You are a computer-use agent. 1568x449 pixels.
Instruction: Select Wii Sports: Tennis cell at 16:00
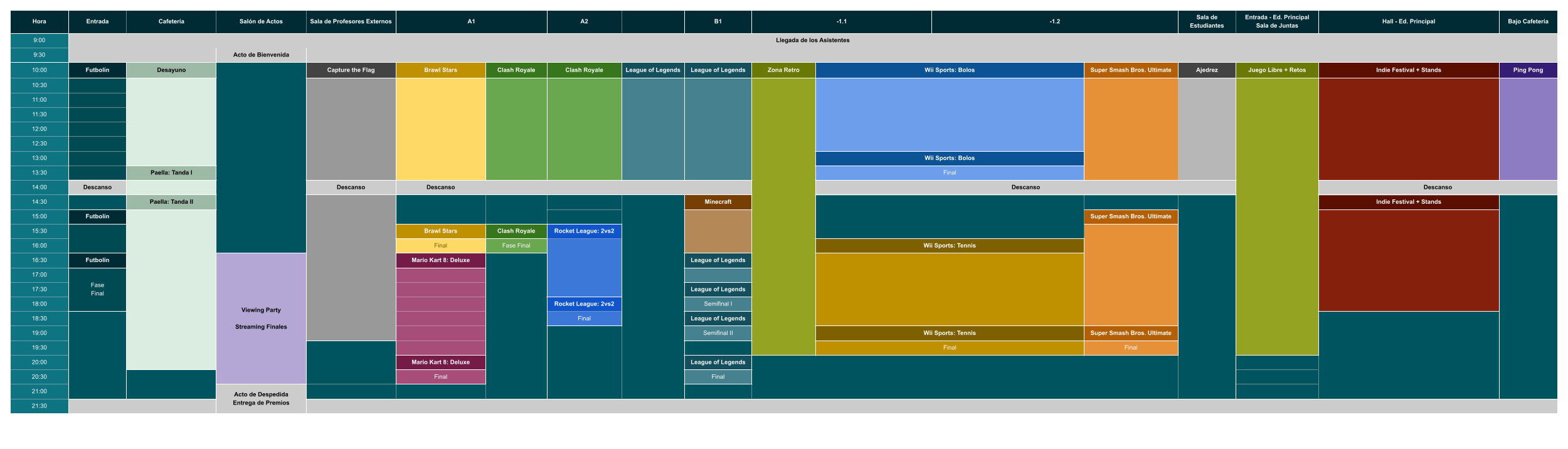click(949, 246)
